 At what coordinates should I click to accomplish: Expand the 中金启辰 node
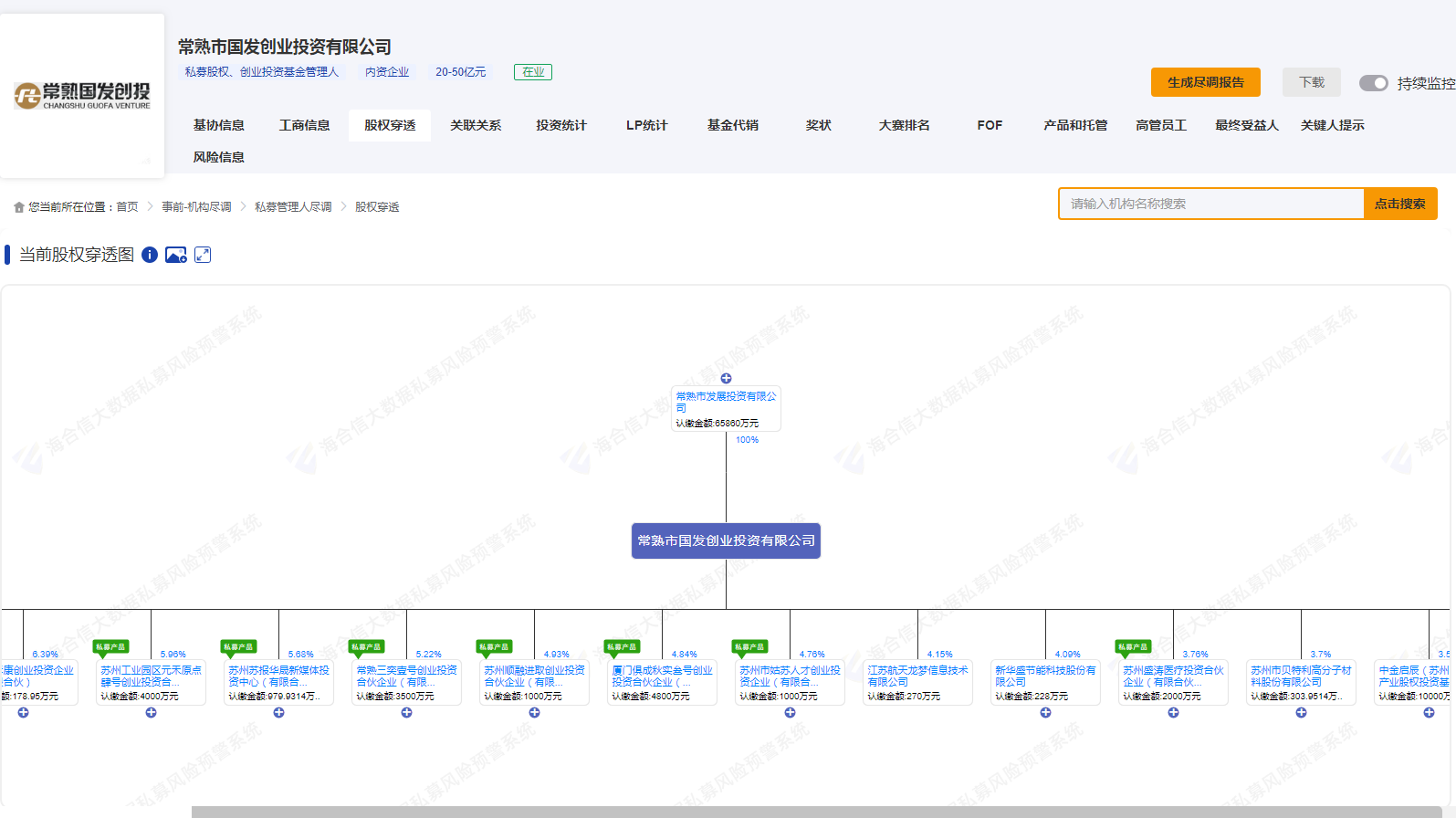(x=1430, y=712)
